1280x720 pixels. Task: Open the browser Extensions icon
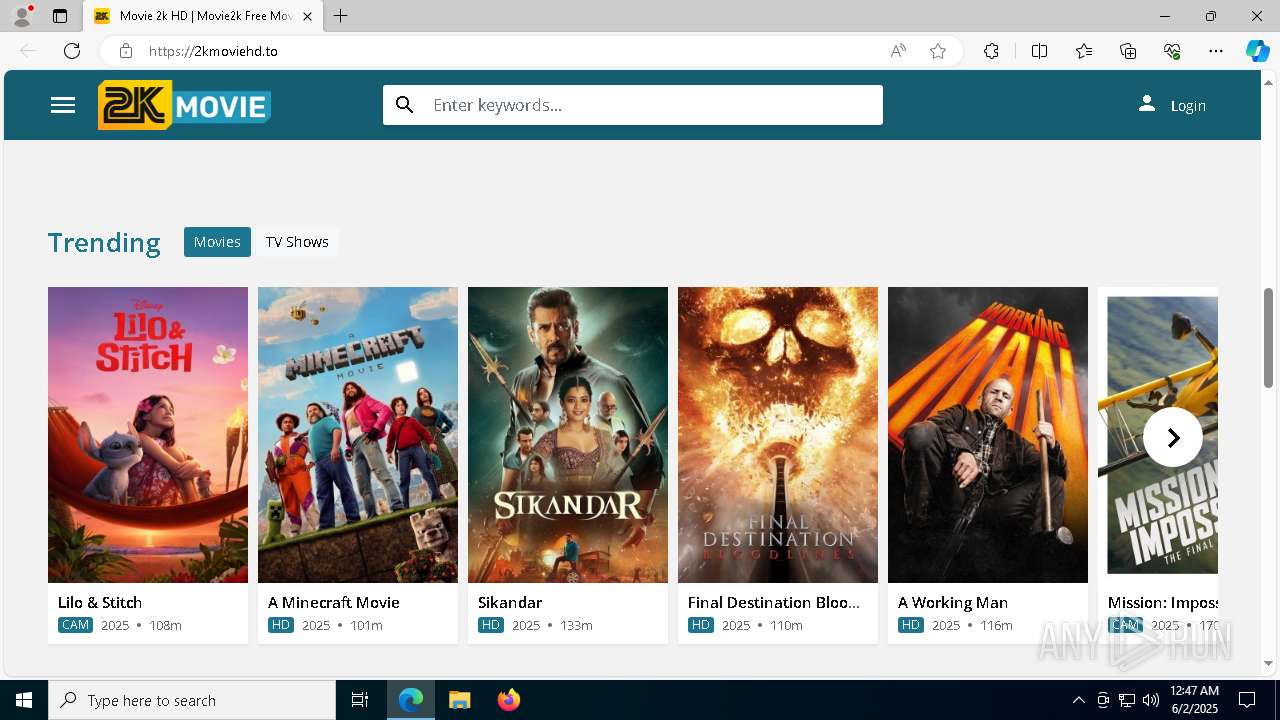991,51
